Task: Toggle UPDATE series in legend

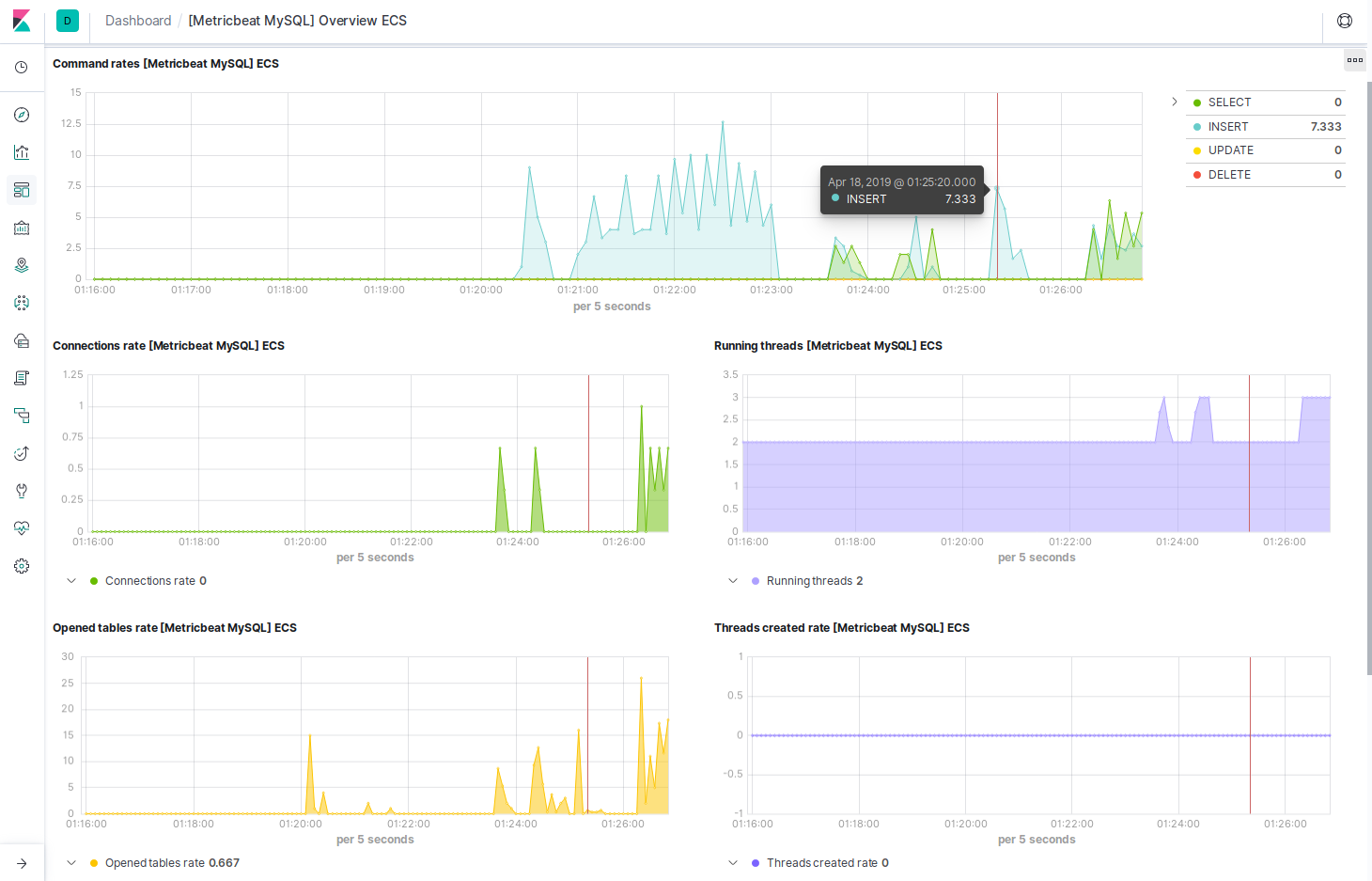Action: (1266, 150)
